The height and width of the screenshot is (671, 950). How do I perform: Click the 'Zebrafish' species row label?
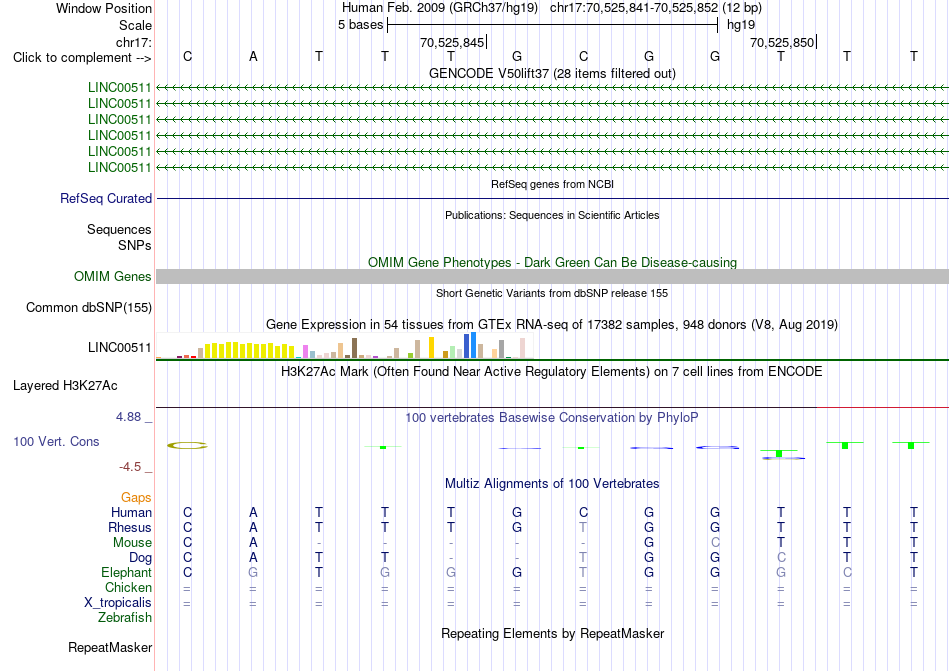(x=125, y=618)
